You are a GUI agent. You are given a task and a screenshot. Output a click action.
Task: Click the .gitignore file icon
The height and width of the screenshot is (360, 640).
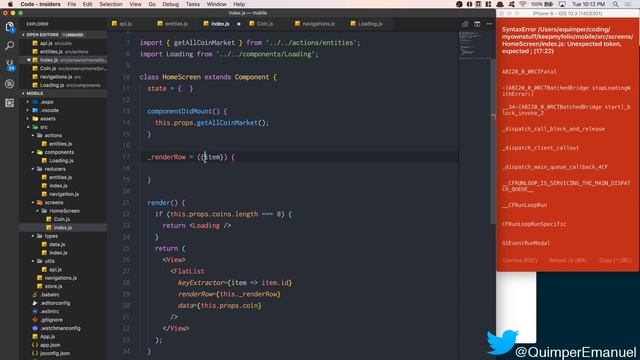[x=35, y=320]
